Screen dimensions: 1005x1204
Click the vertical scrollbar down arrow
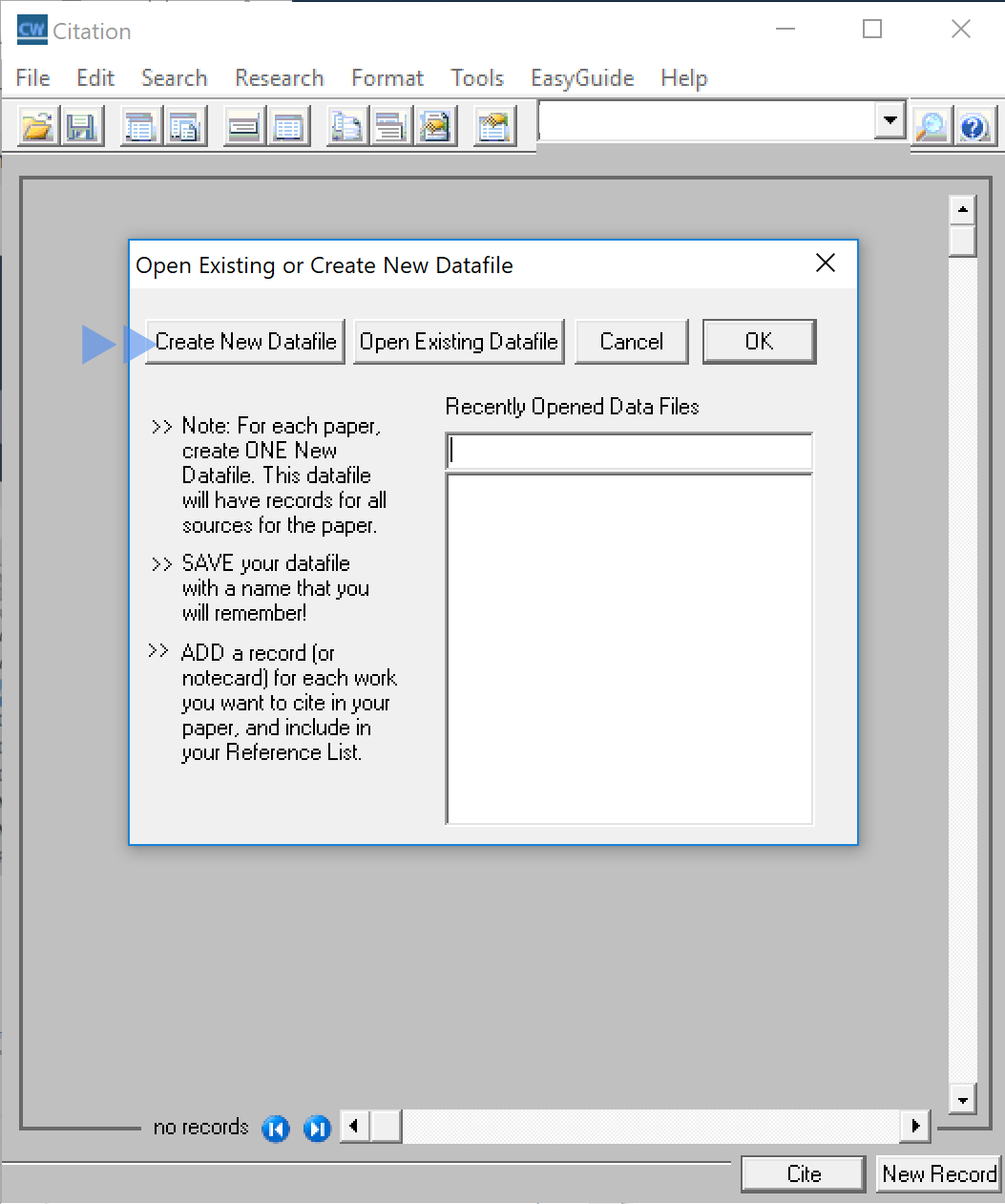click(x=962, y=1101)
